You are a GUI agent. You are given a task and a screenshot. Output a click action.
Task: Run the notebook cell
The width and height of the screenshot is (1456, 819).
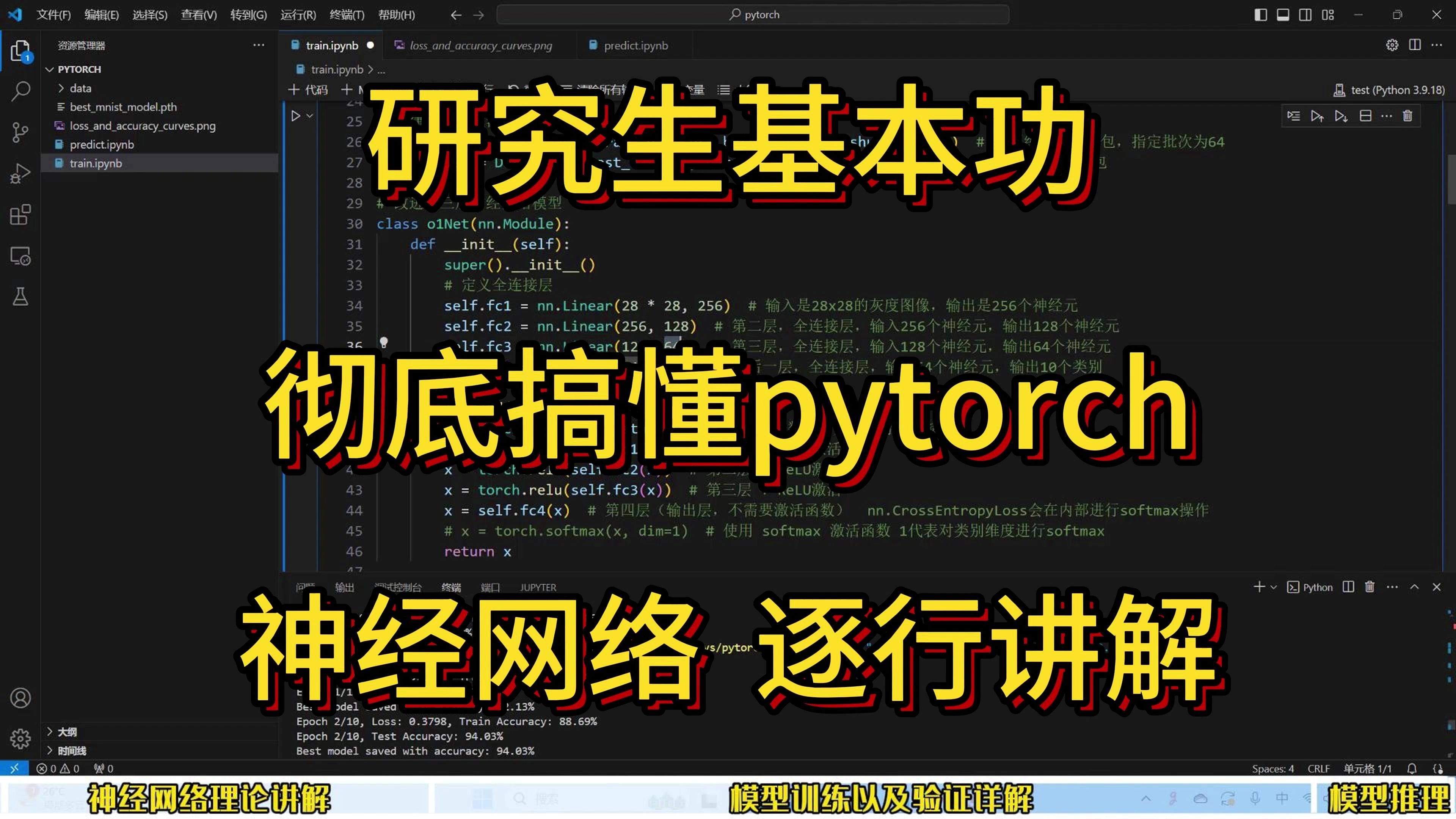tap(296, 116)
